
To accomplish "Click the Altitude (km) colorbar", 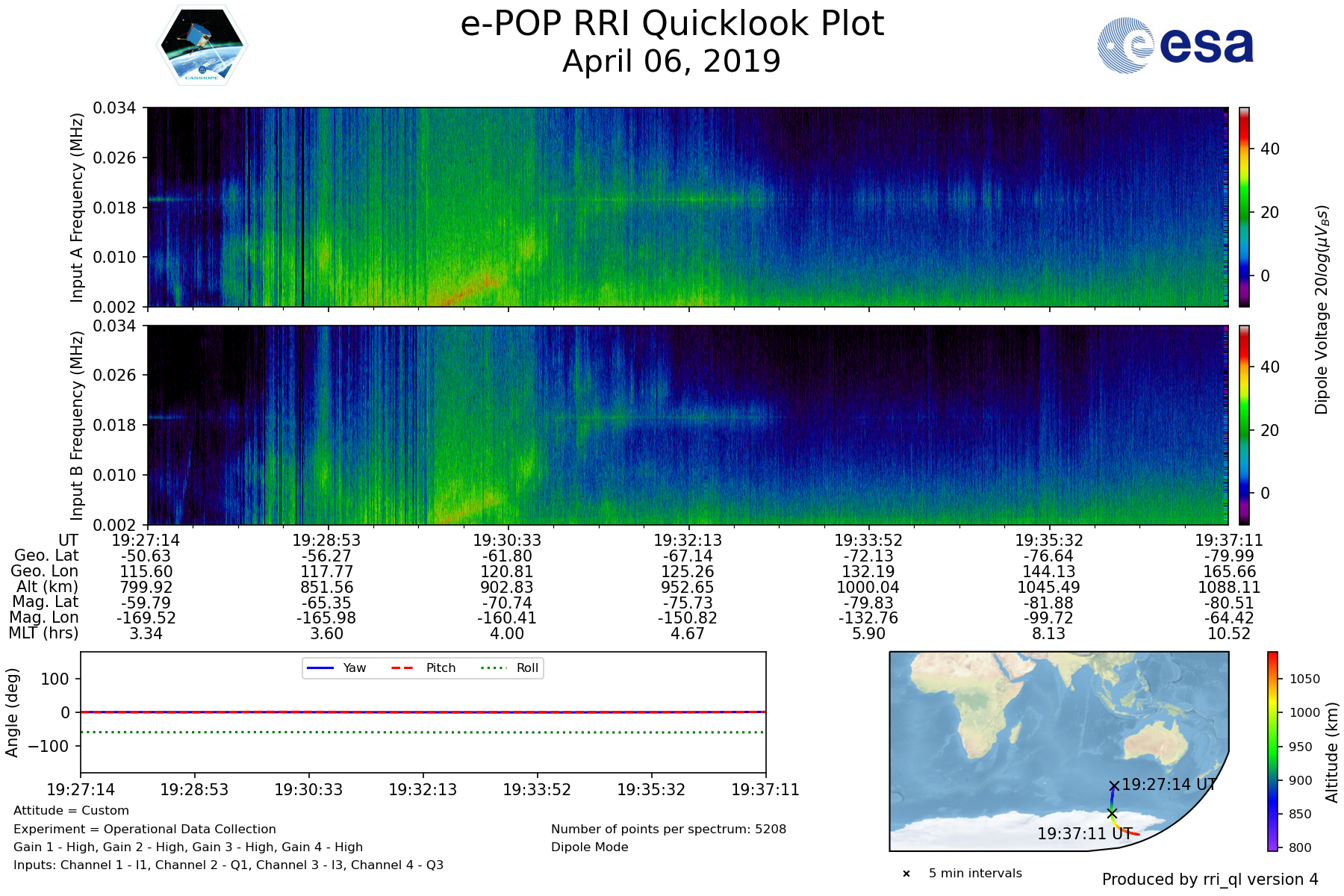I will tap(1272, 751).
